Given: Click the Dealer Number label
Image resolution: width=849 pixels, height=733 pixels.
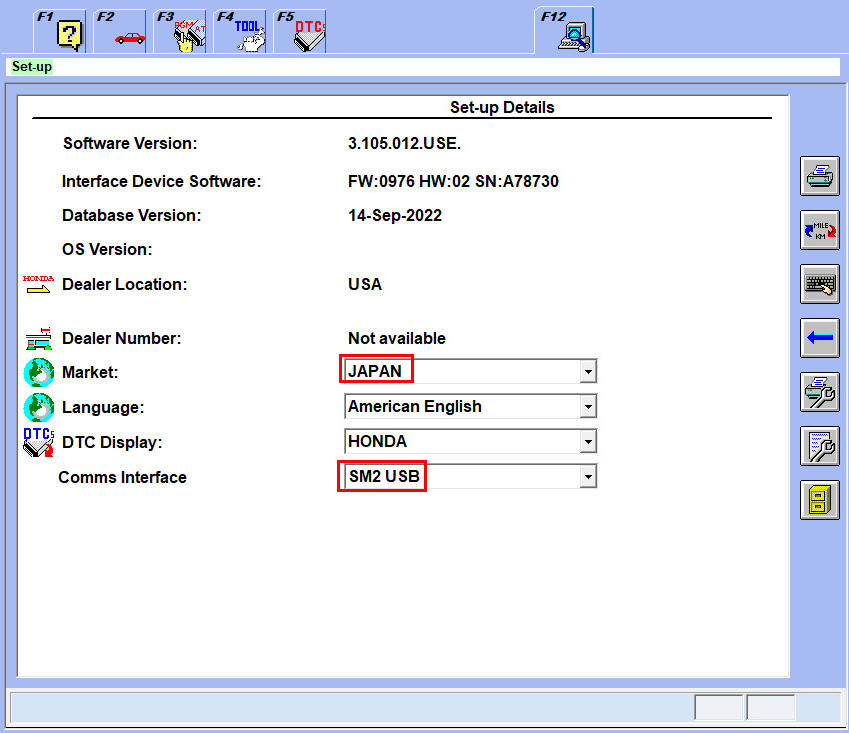Looking at the screenshot, I should point(121,338).
